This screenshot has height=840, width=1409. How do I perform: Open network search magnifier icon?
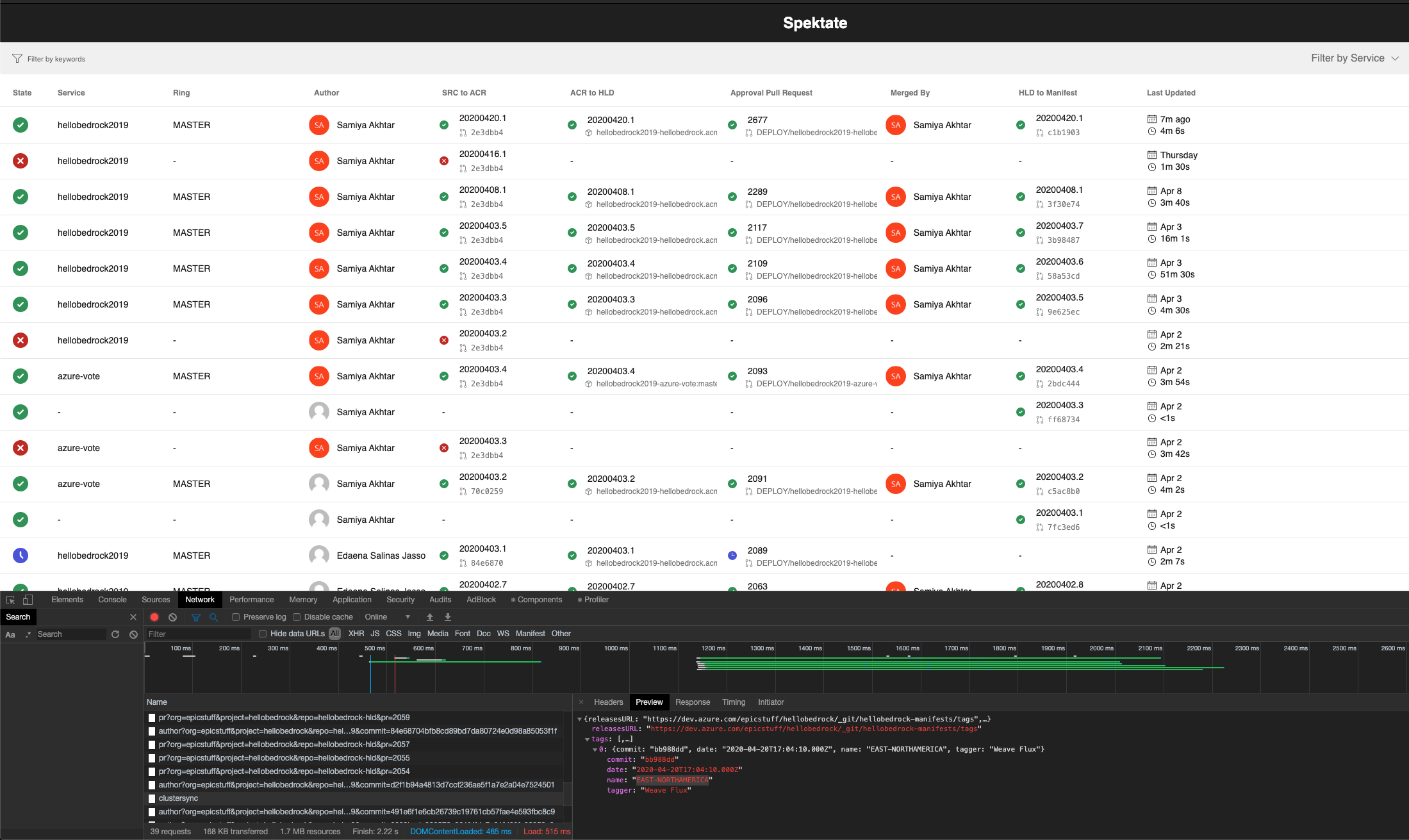point(213,617)
